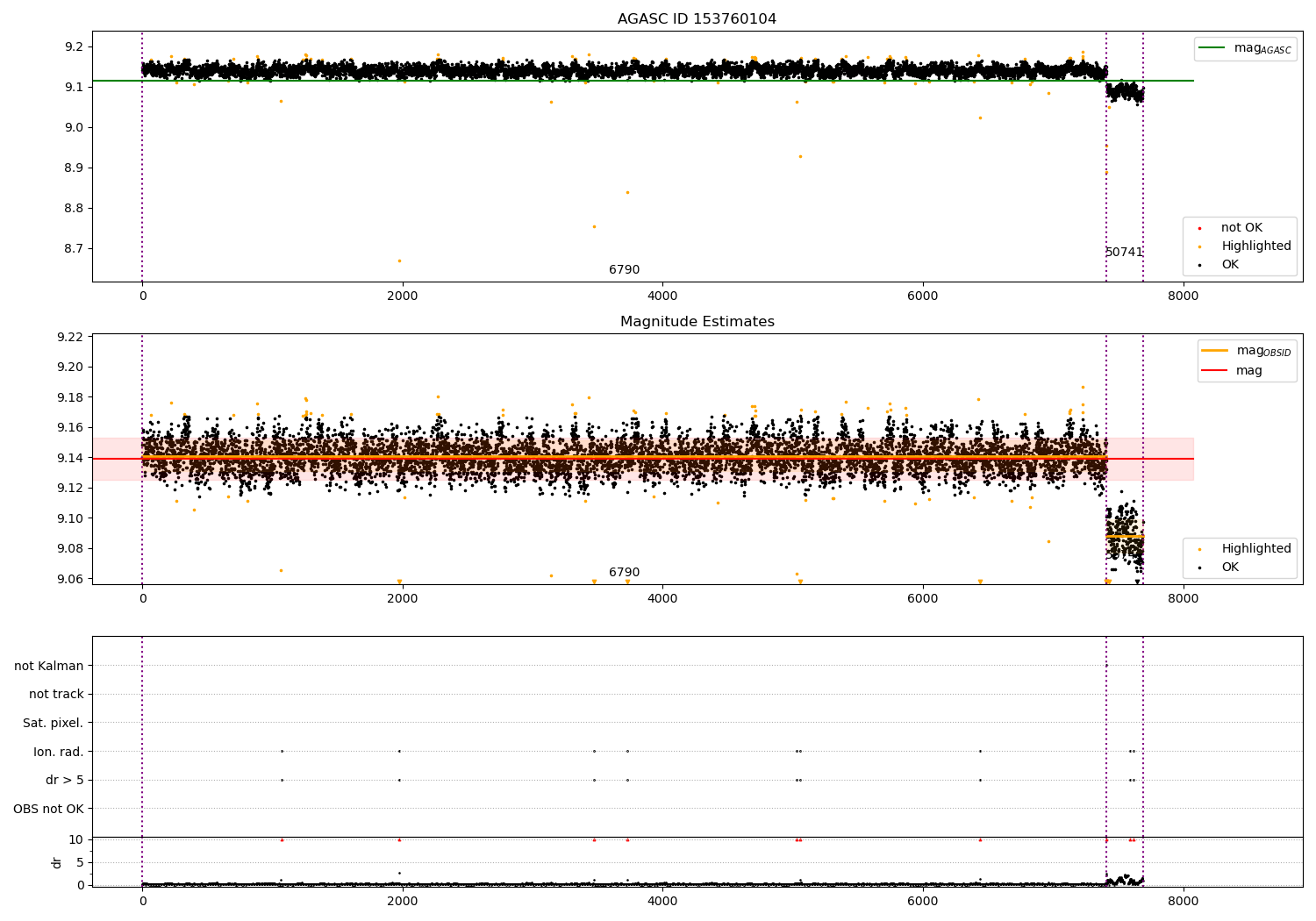Click the 'Ion. rad.' row label
The height and width of the screenshot is (921, 1316).
point(59,753)
